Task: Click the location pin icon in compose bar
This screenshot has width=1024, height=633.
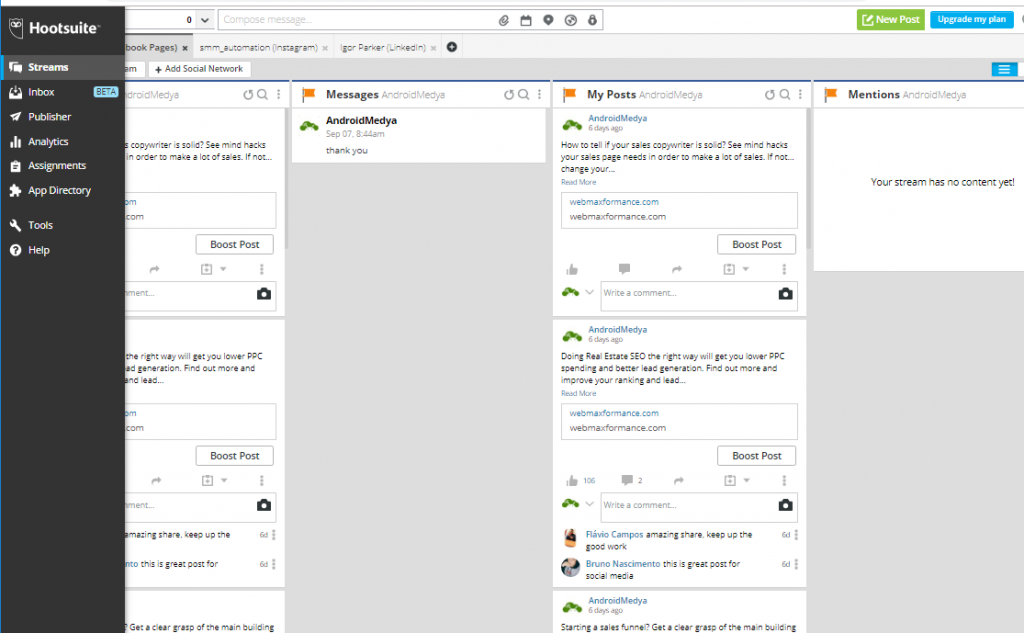Action: 549,20
